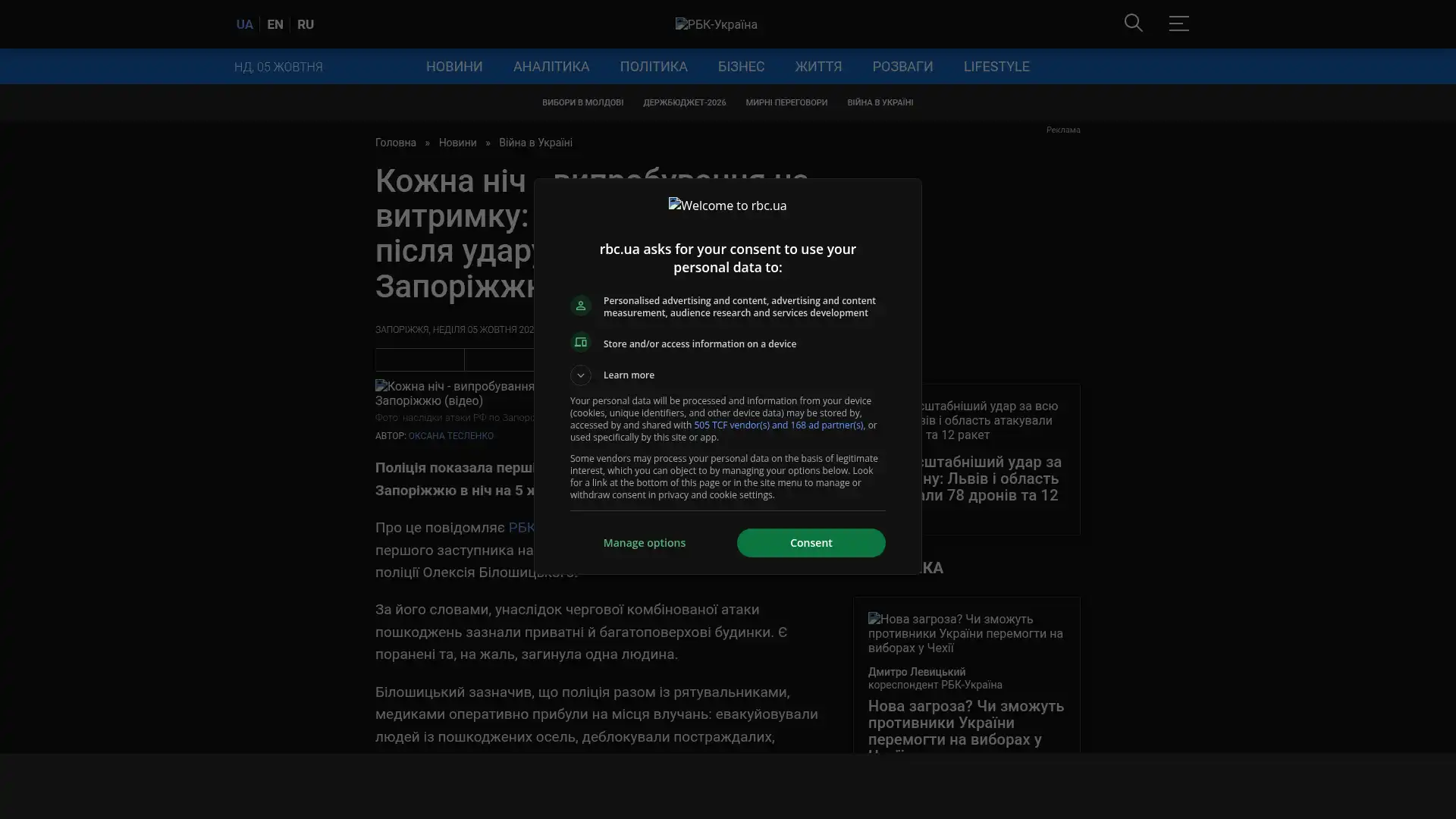This screenshot has width=1456, height=819.
Task: Click the personalised advertising person icon
Action: coord(581,306)
